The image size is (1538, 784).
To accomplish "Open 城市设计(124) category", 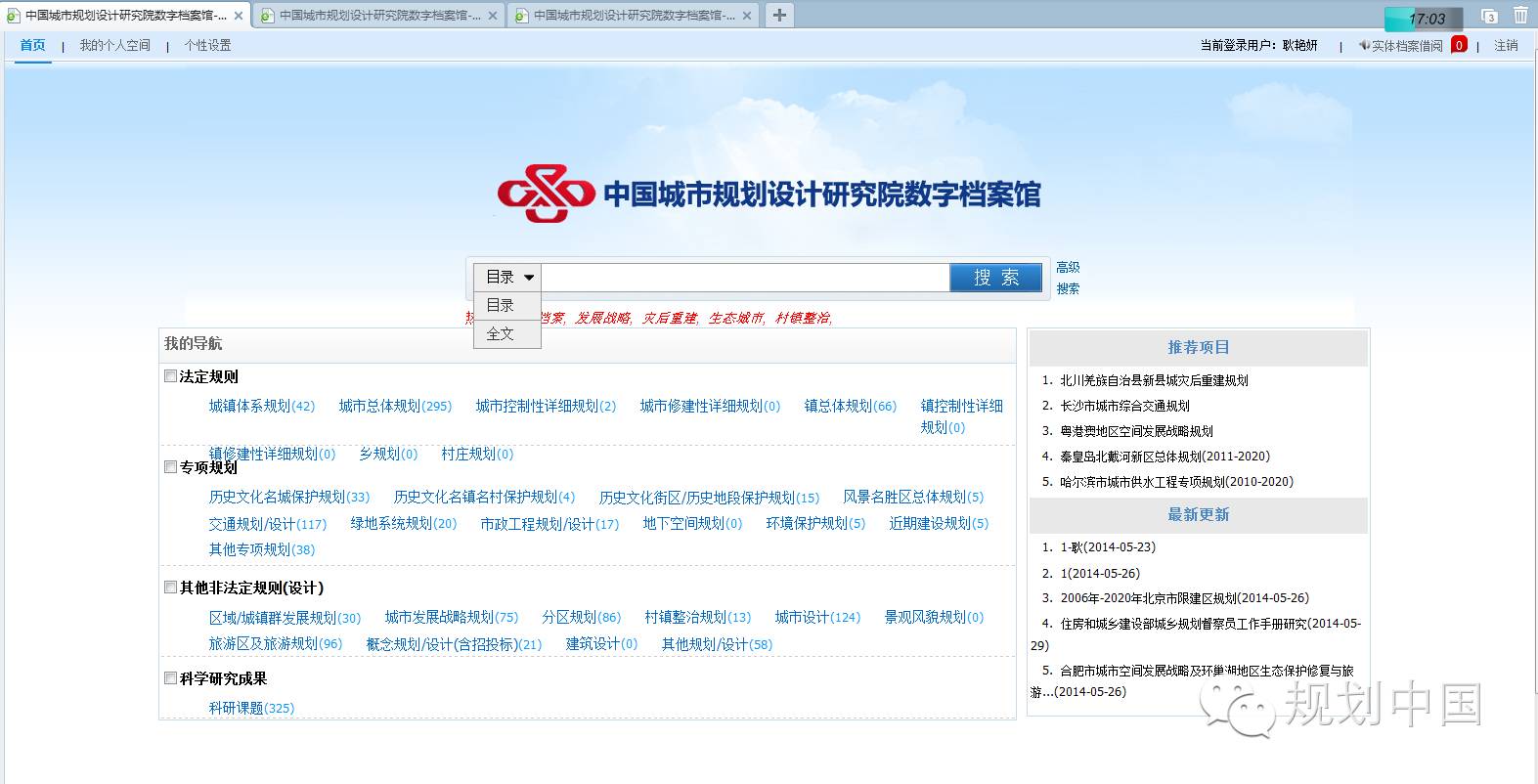I will 817,617.
